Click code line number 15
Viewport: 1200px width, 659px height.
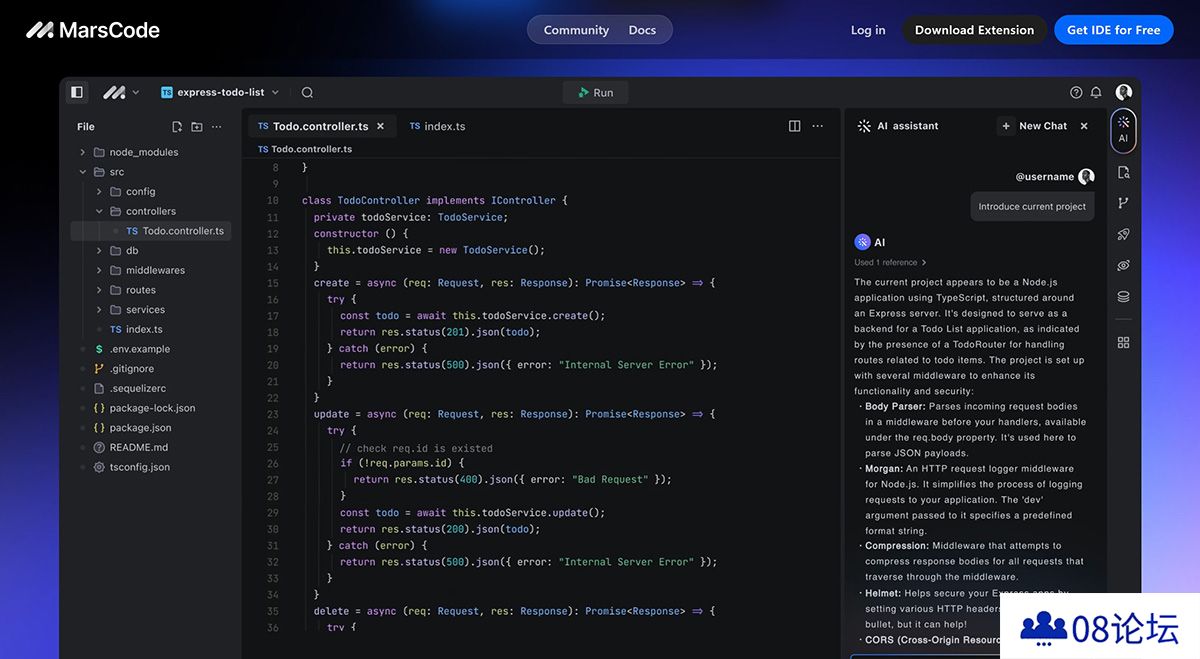(273, 283)
